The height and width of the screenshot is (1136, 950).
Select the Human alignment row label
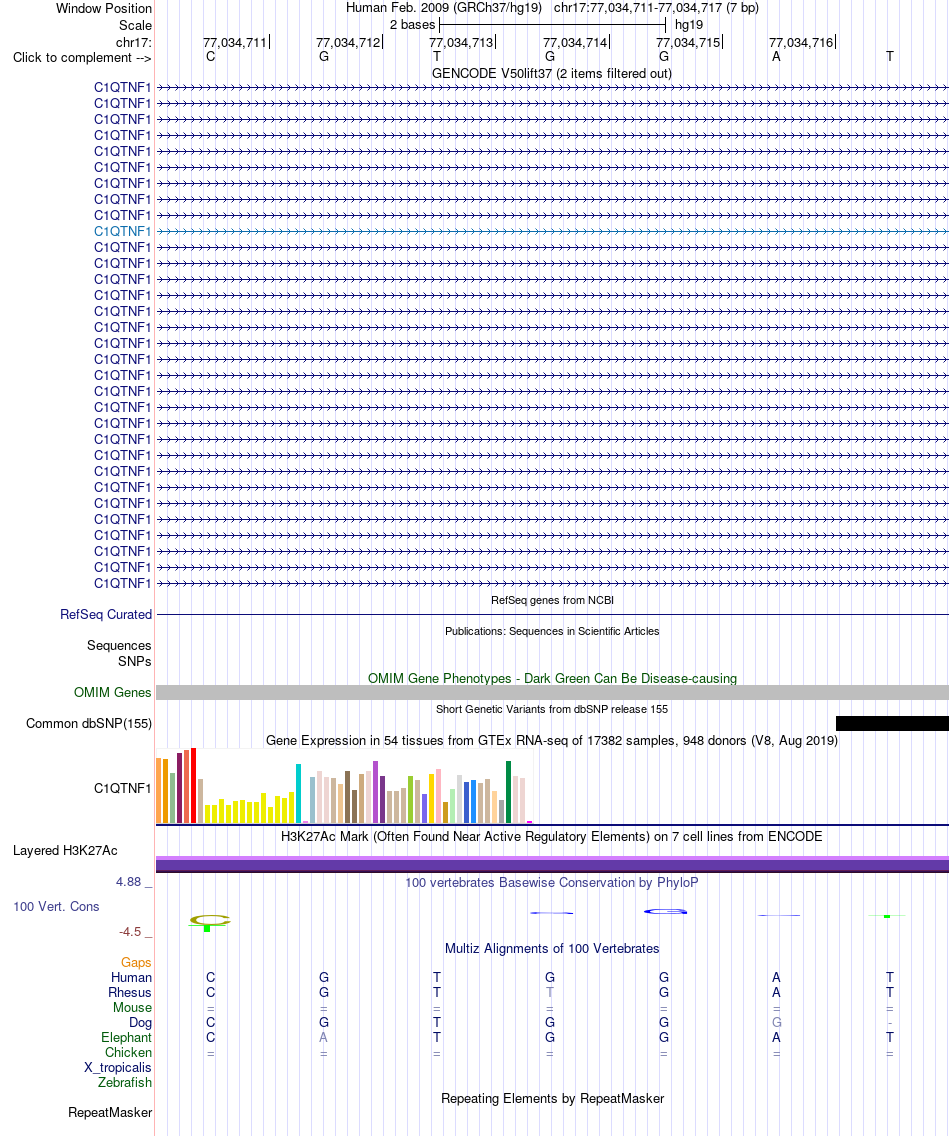(x=131, y=977)
